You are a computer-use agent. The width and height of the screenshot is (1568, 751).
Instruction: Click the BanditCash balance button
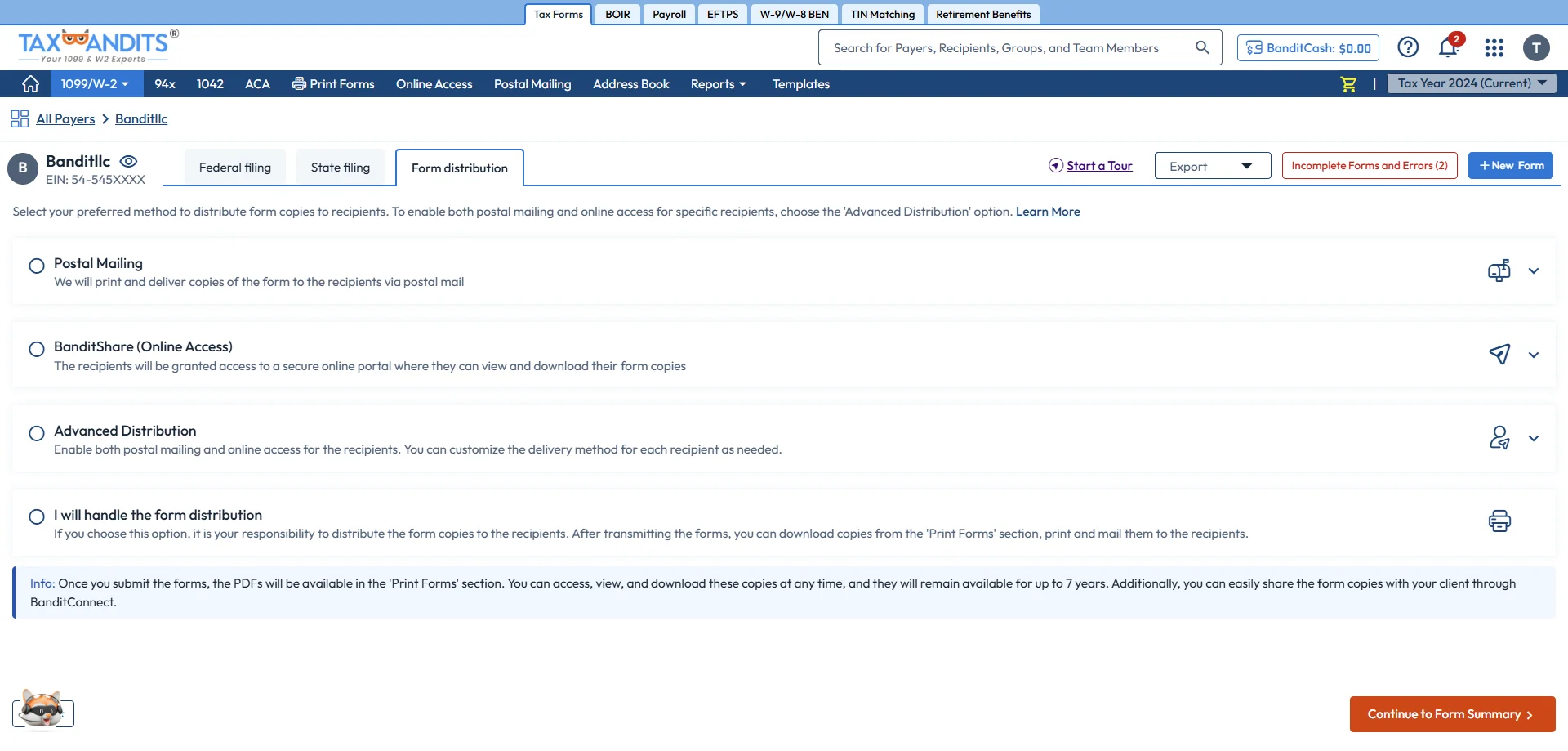point(1308,48)
